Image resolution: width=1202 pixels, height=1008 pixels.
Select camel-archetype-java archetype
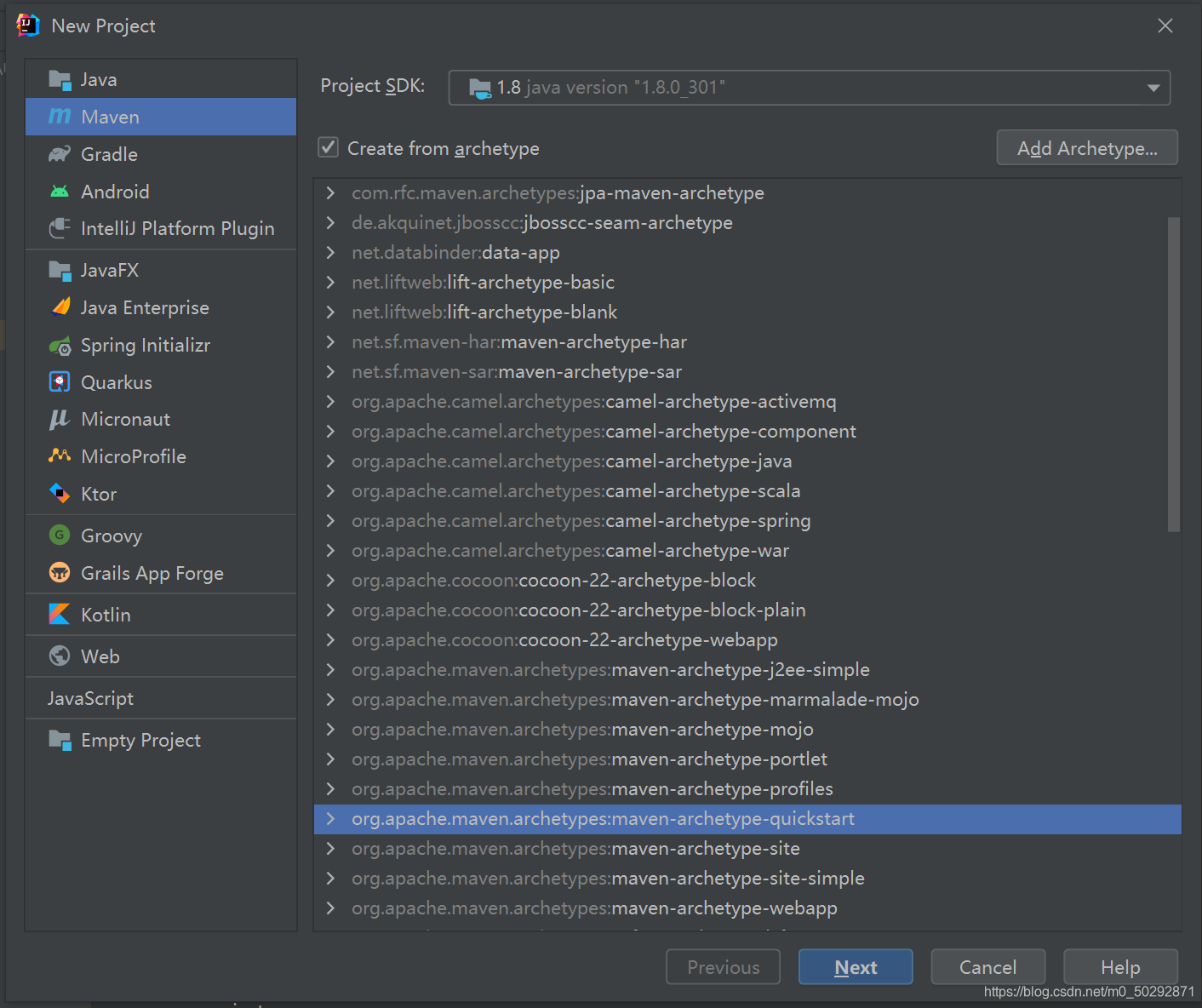(x=747, y=461)
